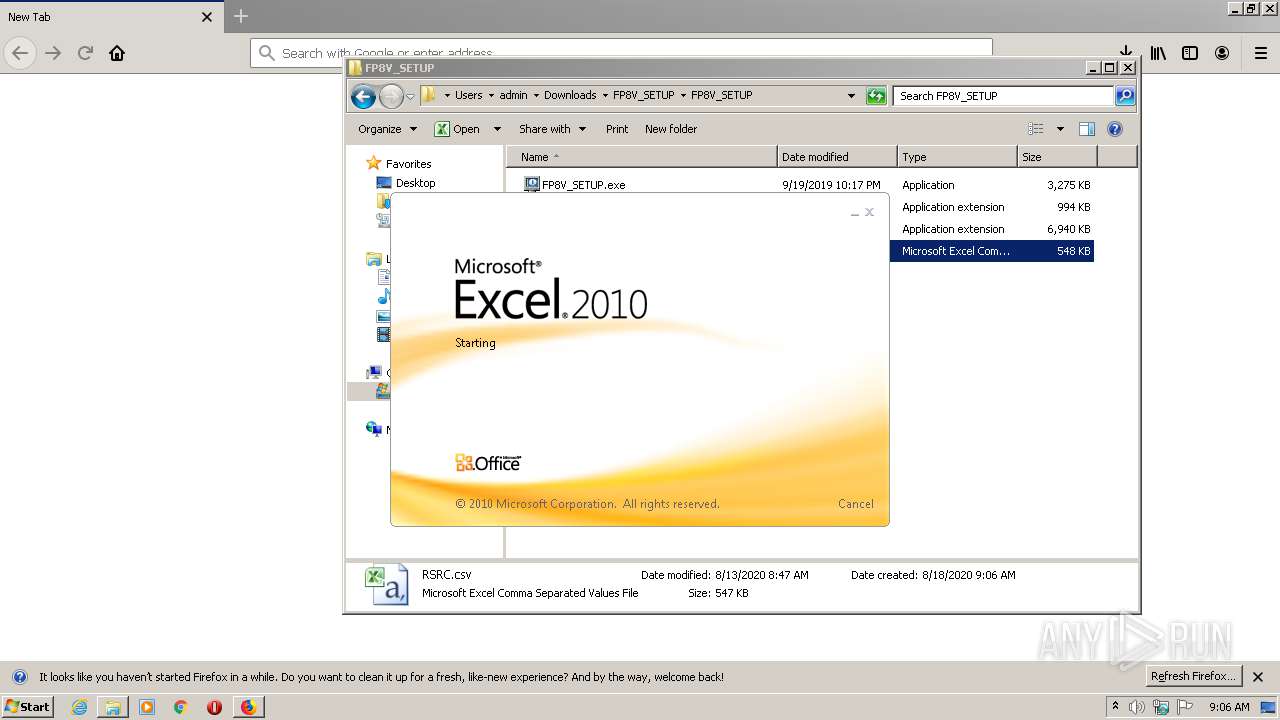Click the Firefox forward arrow

click(x=53, y=53)
